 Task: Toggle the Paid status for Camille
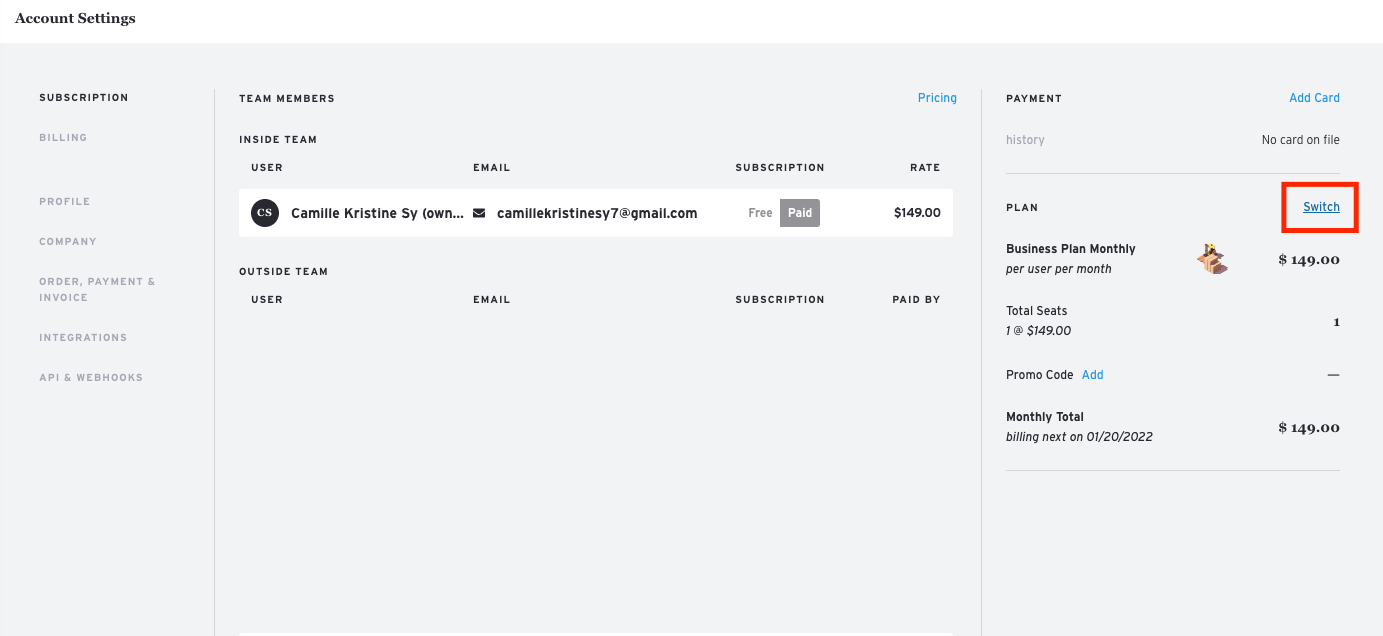(x=799, y=212)
